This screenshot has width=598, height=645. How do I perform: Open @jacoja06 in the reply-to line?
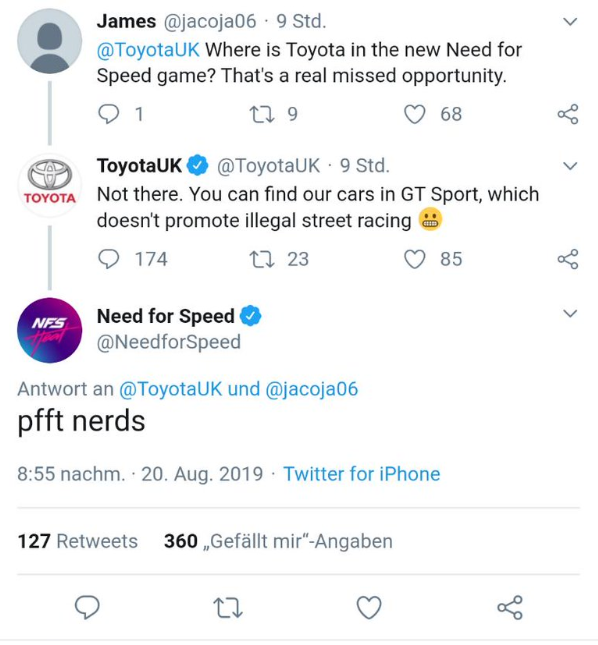point(312,389)
